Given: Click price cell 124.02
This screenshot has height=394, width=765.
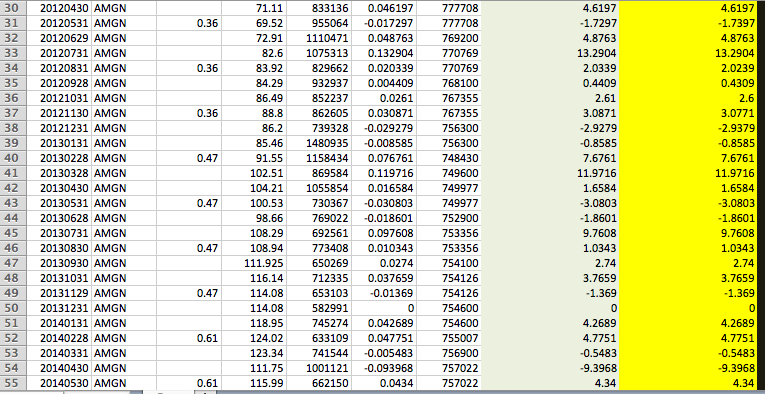Looking at the screenshot, I should coord(254,338).
